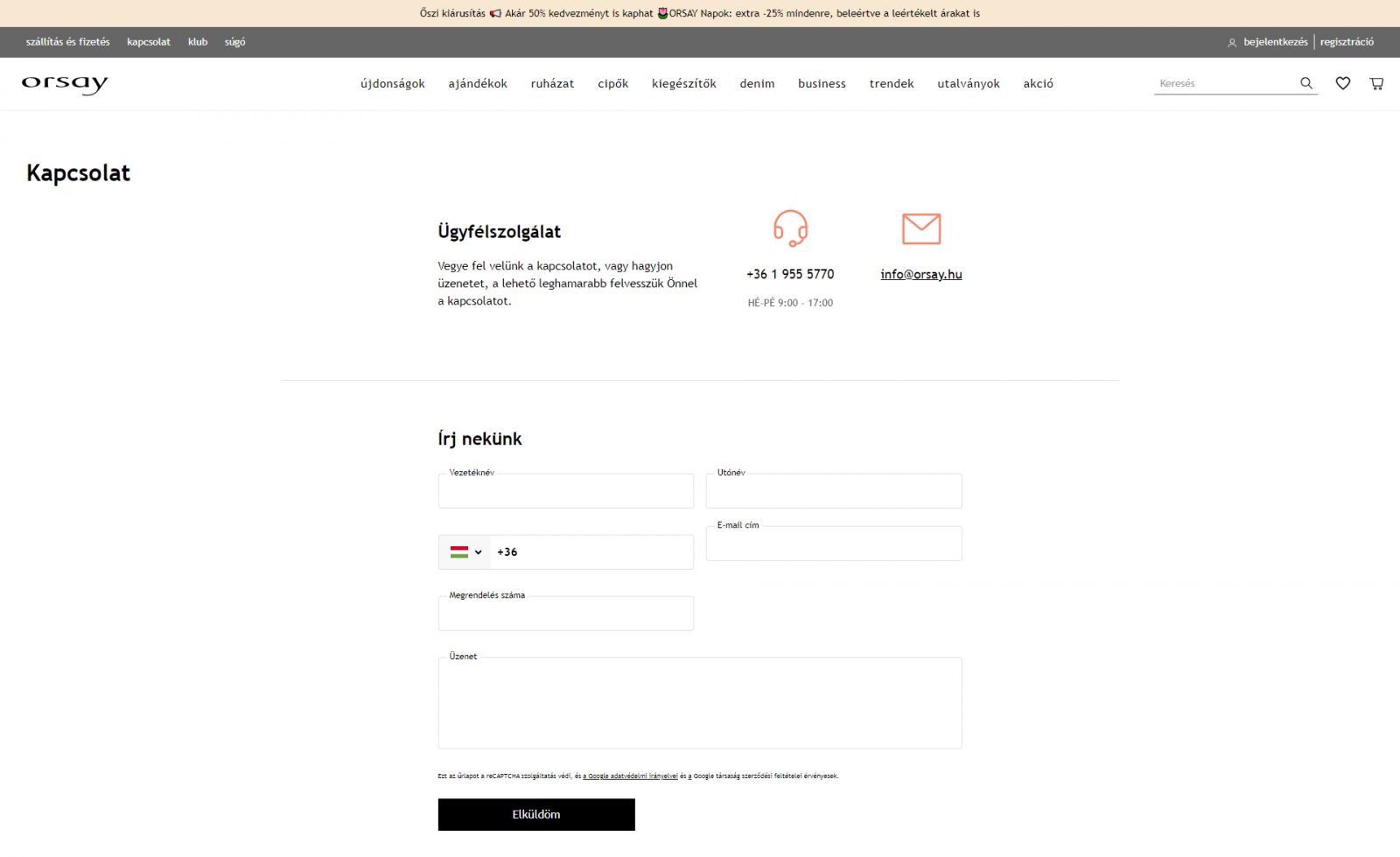
Task: Open the kiegészítők menu
Action: pyautogui.click(x=683, y=84)
